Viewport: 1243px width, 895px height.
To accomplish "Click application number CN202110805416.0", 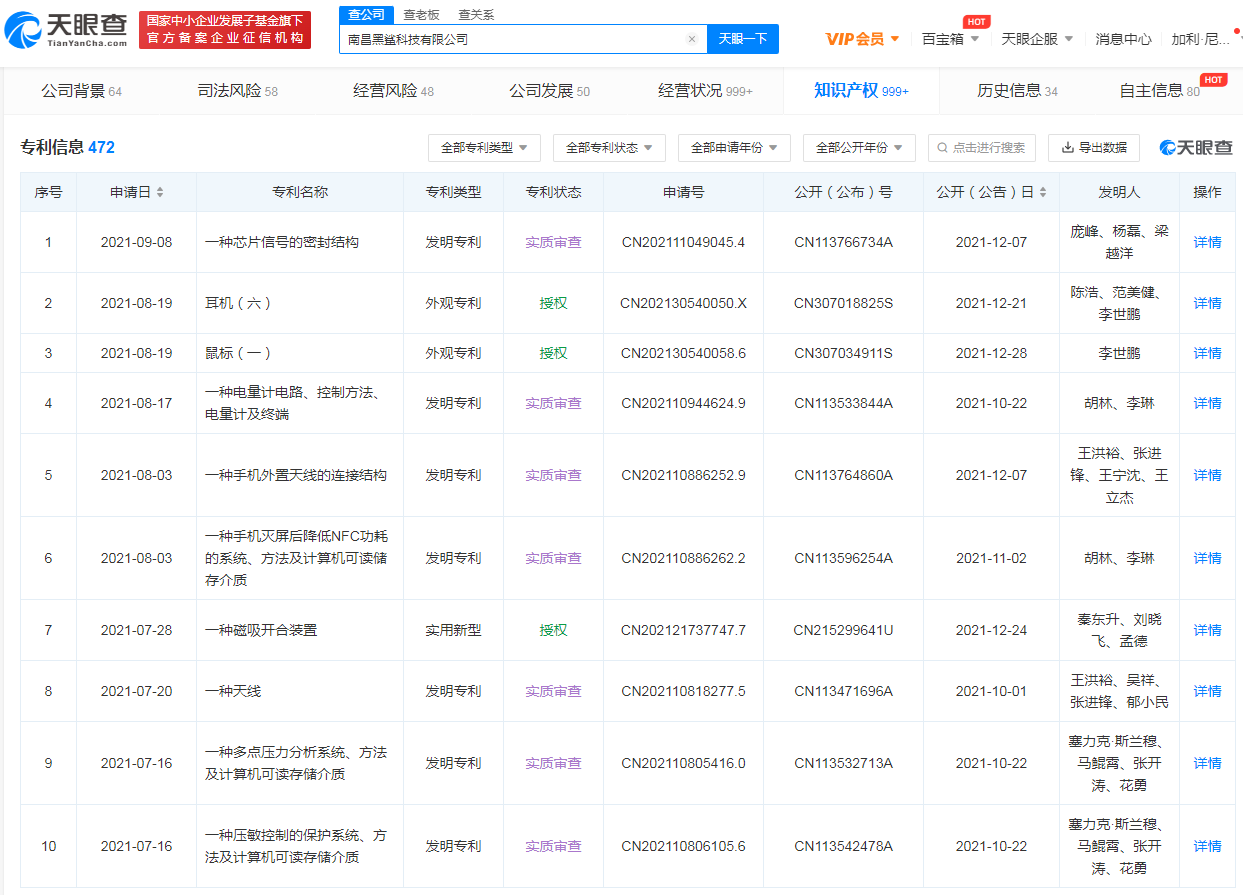I will pos(683,763).
